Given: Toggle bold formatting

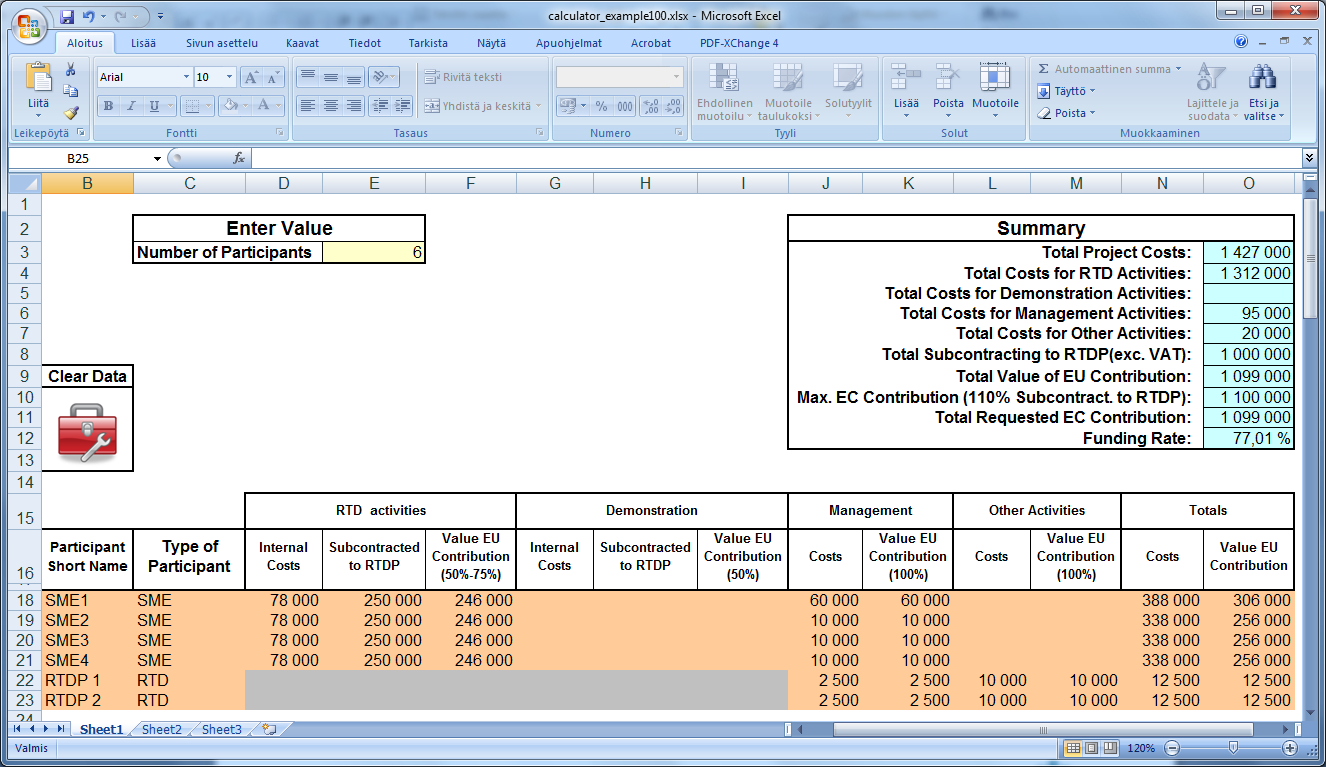Looking at the screenshot, I should click(x=108, y=106).
